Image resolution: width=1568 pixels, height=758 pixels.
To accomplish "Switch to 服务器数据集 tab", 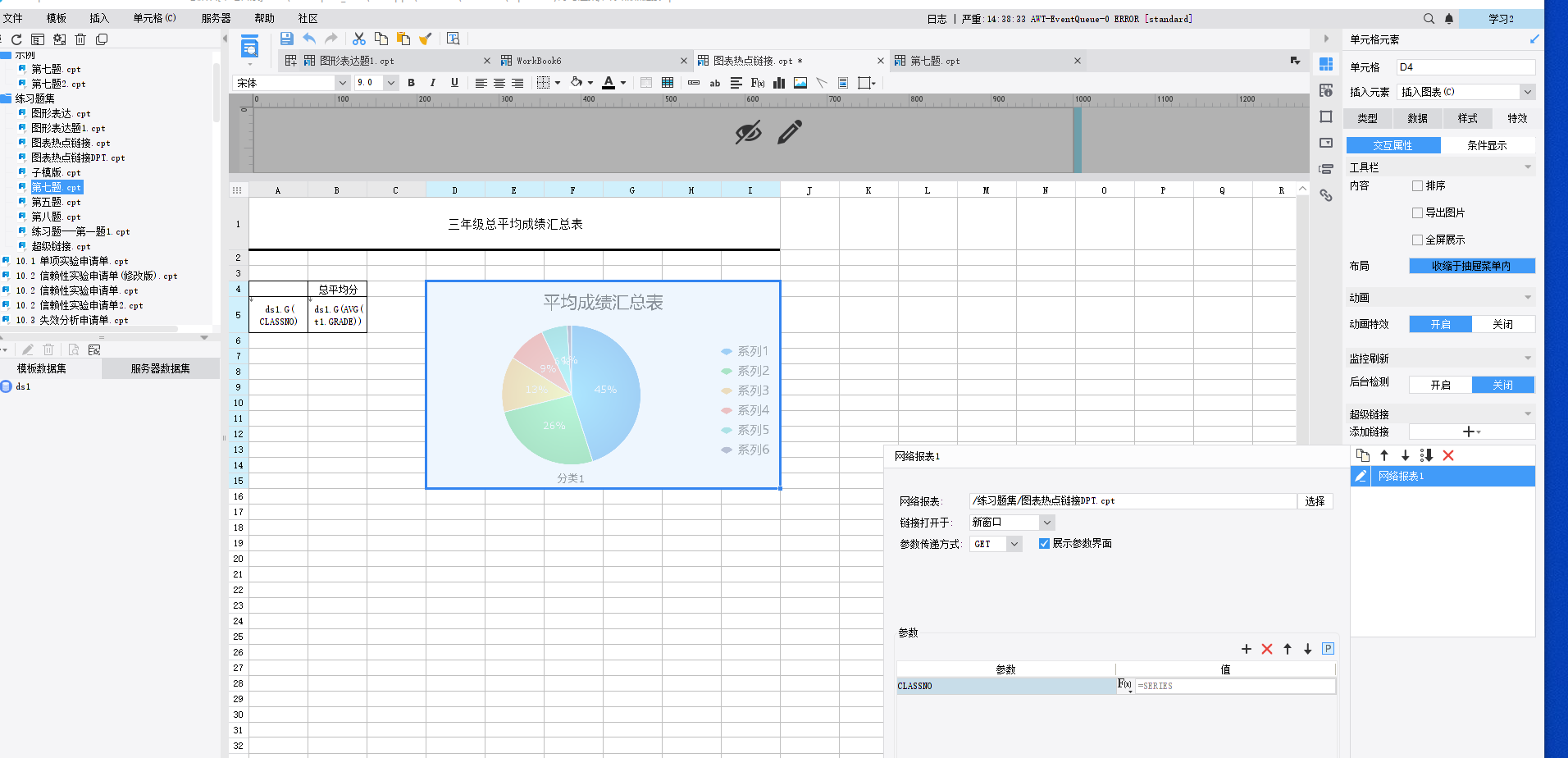I will tap(161, 368).
